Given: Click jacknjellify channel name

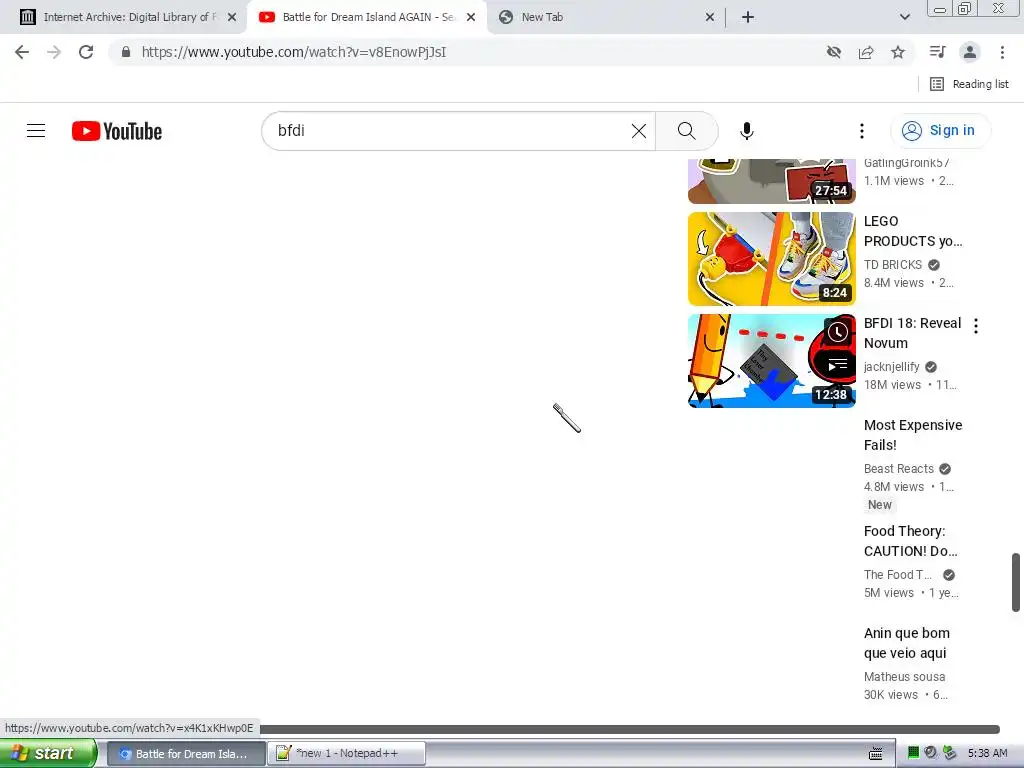Looking at the screenshot, I should [891, 367].
